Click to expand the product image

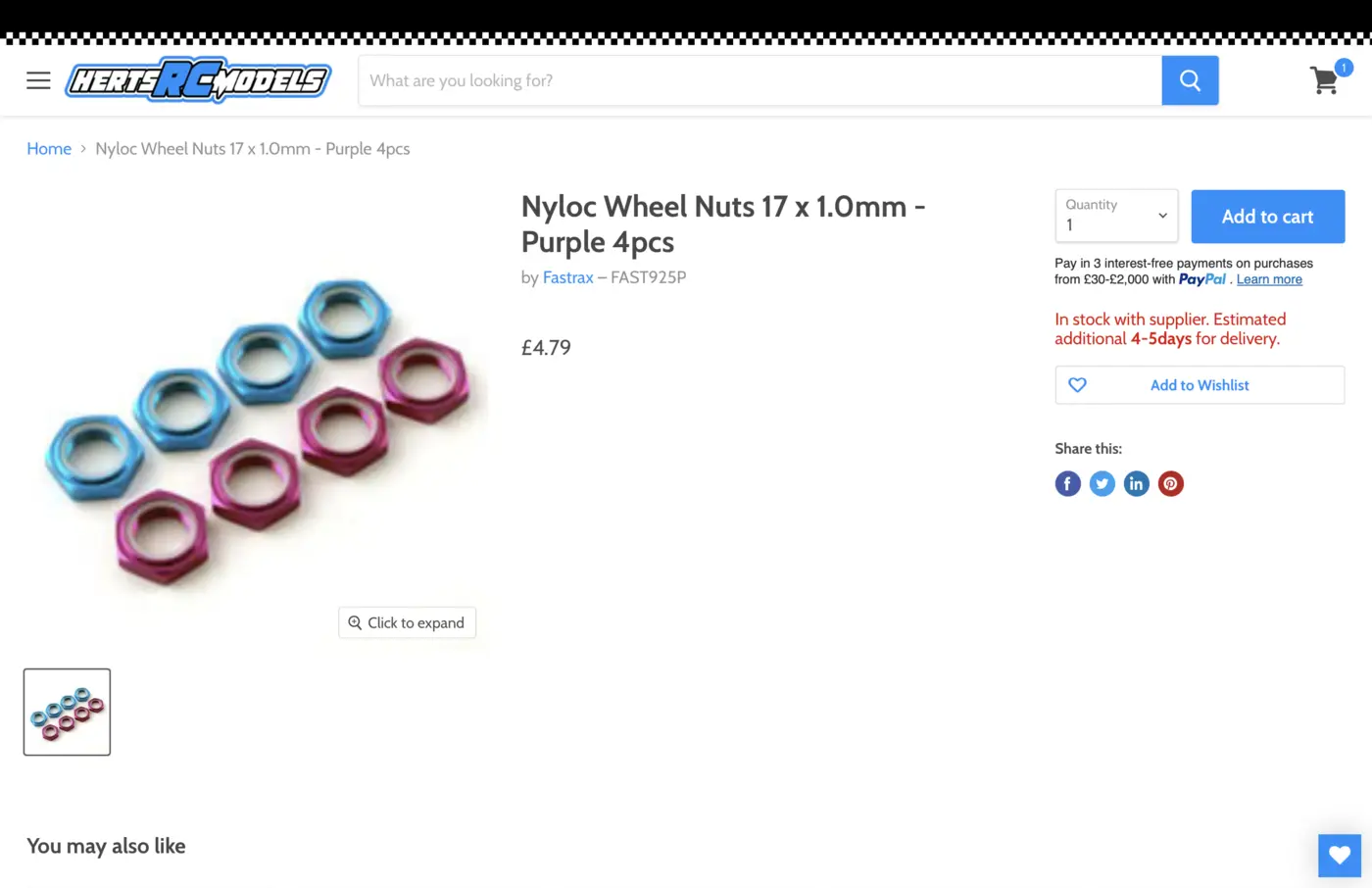(407, 622)
